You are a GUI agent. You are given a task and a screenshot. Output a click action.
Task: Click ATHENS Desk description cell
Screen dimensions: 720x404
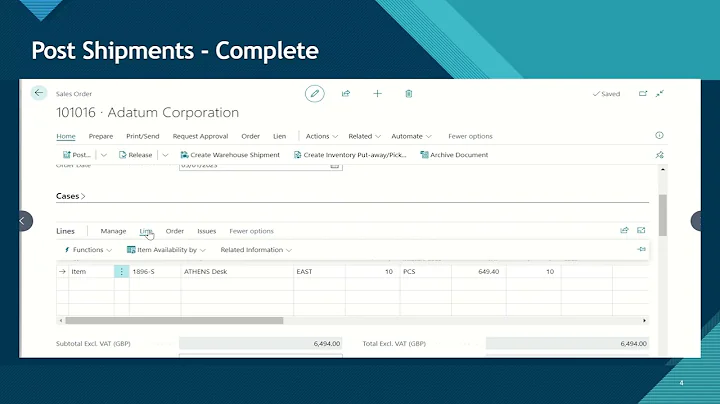tap(237, 271)
